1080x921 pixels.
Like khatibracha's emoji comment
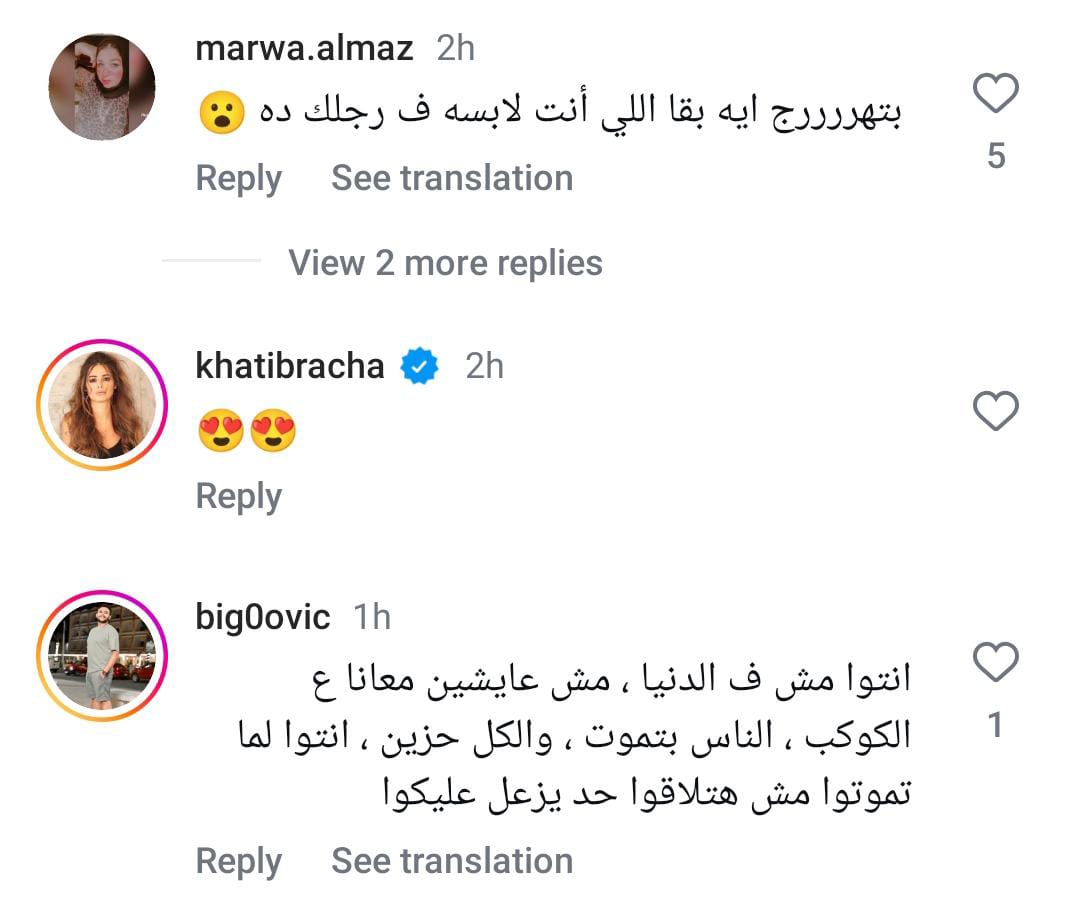pyautogui.click(x=995, y=411)
